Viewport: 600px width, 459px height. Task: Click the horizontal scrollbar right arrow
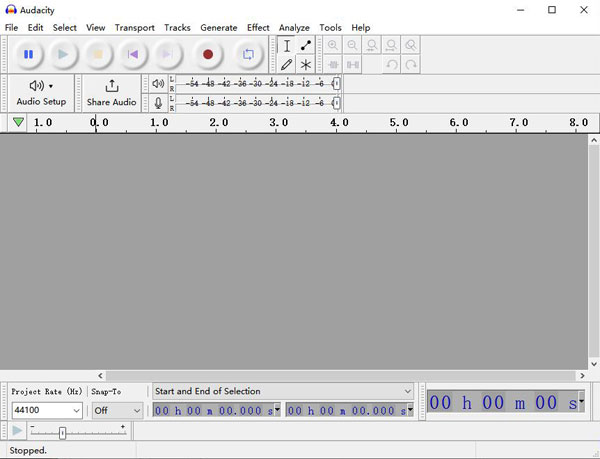tap(582, 376)
